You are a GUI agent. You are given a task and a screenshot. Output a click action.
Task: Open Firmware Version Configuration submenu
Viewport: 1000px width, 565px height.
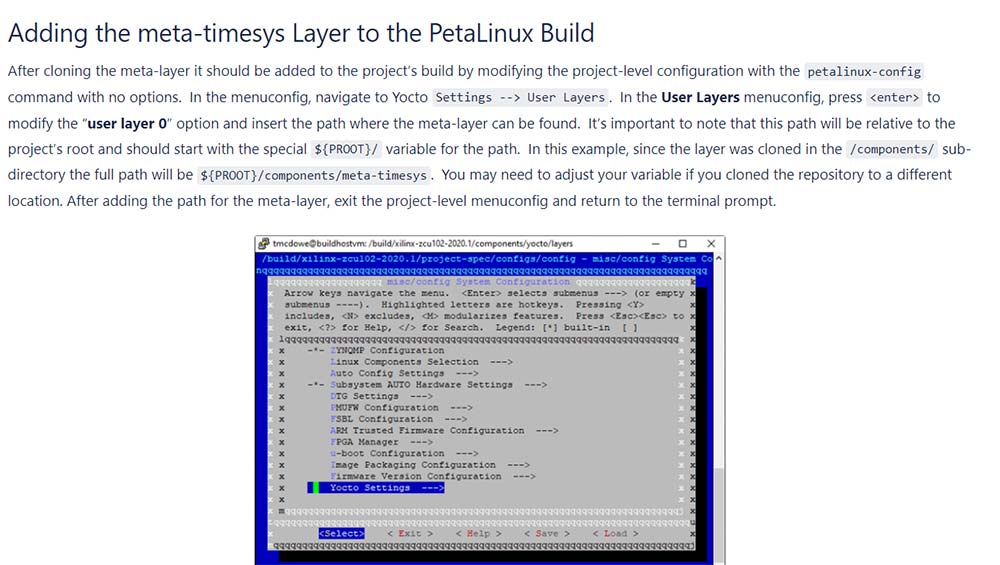[x=432, y=476]
